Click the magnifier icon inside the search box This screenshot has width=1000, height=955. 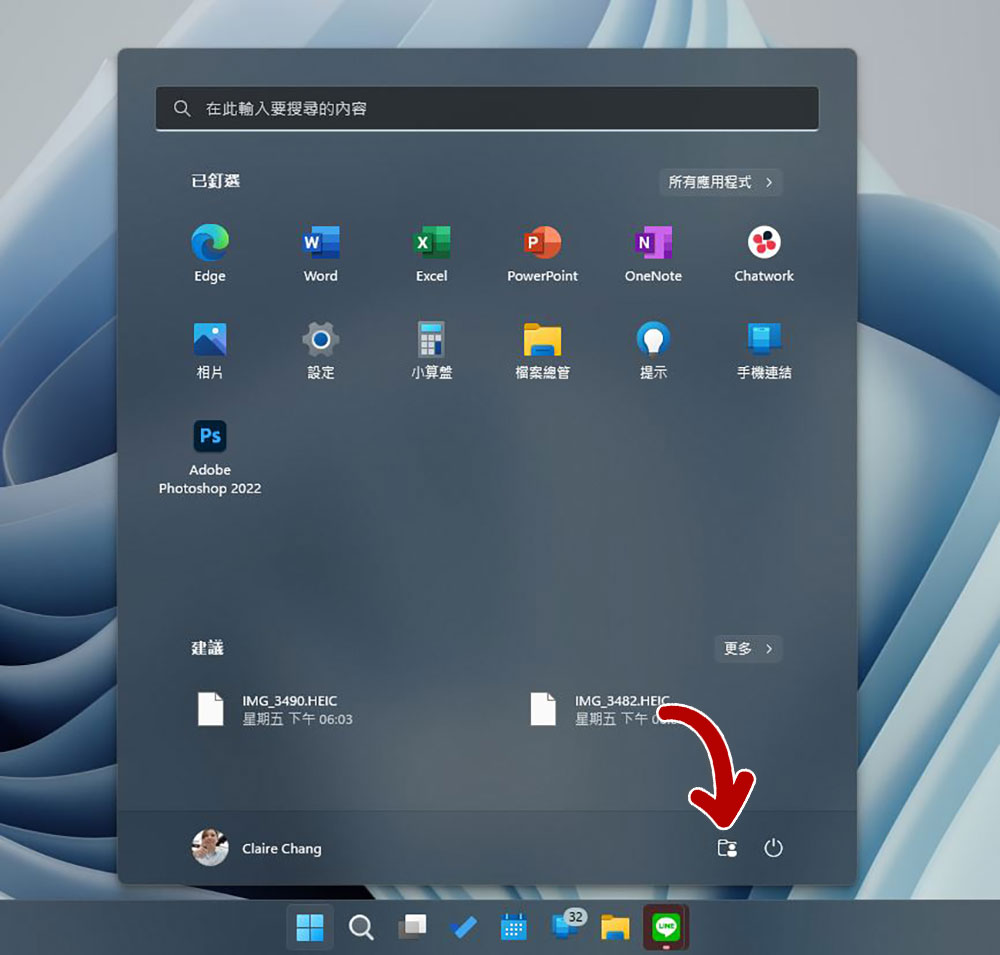pos(182,108)
